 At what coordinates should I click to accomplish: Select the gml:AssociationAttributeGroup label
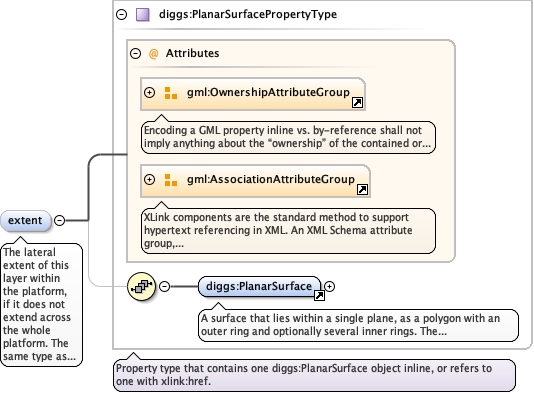(271, 179)
